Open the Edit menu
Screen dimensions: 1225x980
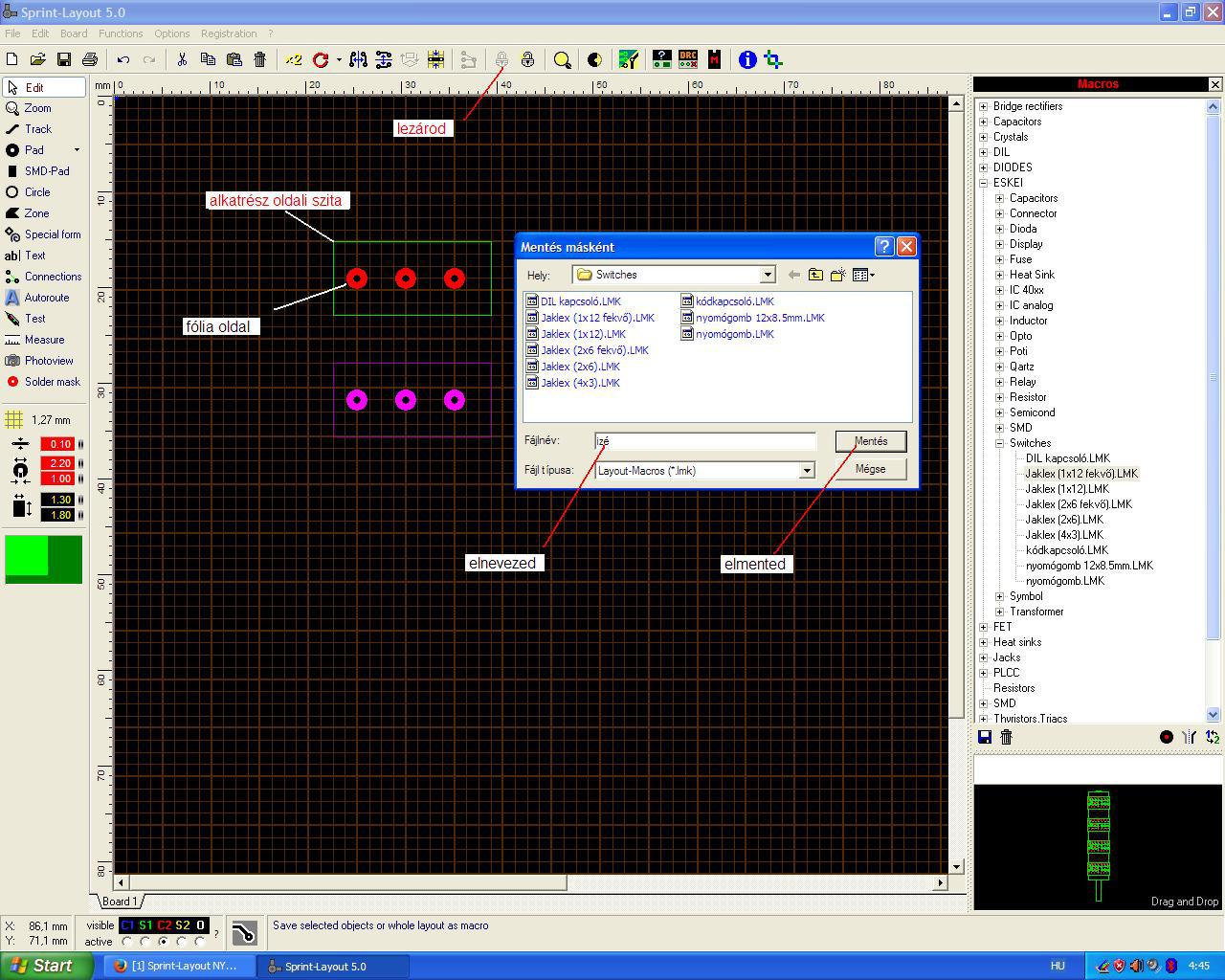(x=39, y=33)
